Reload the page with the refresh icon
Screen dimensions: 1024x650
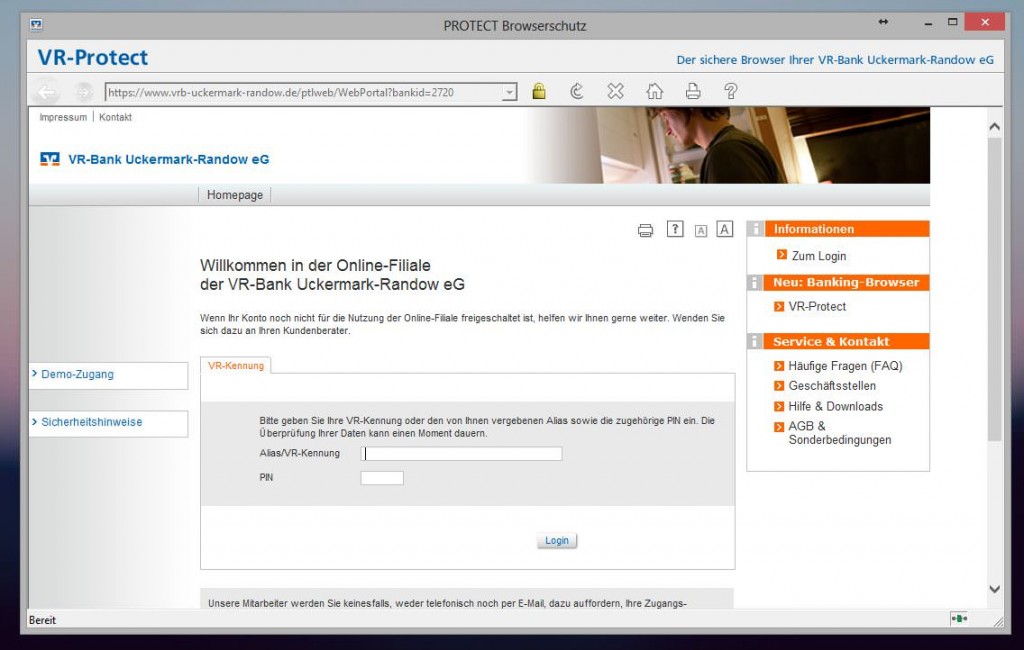coord(577,91)
